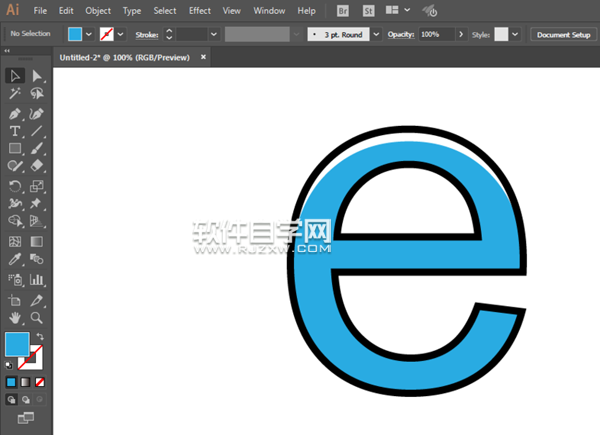Open the Object menu
This screenshot has height=435, width=600.
(98, 11)
